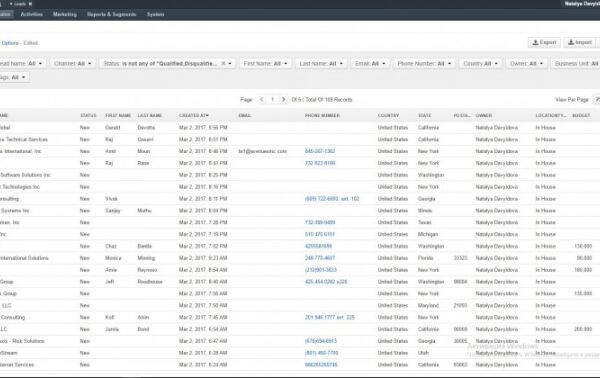The width and height of the screenshot is (600, 378).
Task: Select the 'Technical Services' lead name cell
Action: pyautogui.click(x=24, y=139)
